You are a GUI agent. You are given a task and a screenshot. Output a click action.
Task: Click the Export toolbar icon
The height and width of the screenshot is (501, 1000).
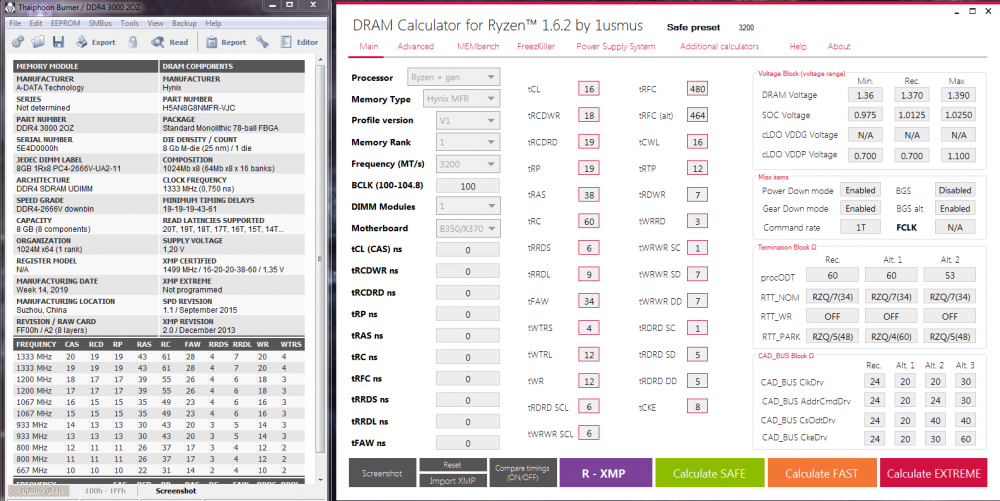pyautogui.click(x=94, y=42)
